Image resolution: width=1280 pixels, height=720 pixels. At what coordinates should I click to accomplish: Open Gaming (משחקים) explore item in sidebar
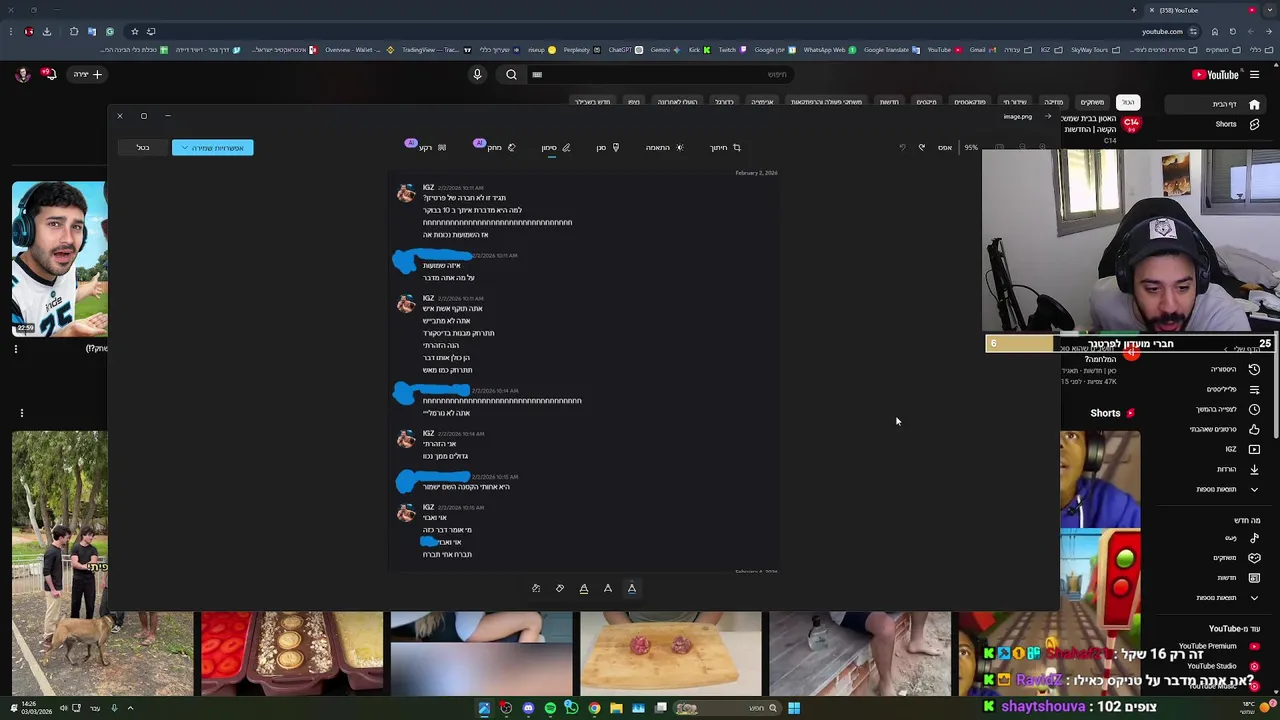[1236, 558]
